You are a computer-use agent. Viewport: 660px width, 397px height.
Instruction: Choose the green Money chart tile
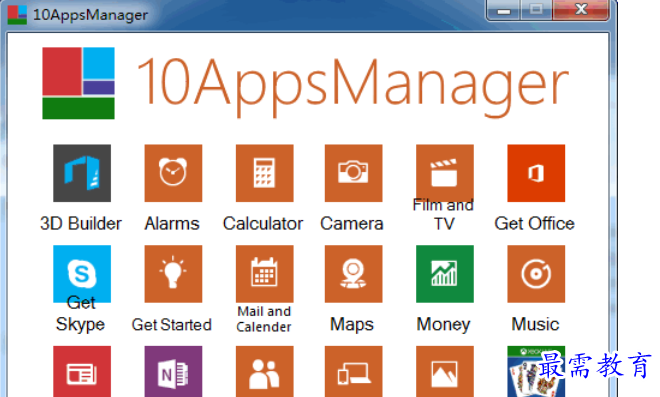(x=445, y=274)
